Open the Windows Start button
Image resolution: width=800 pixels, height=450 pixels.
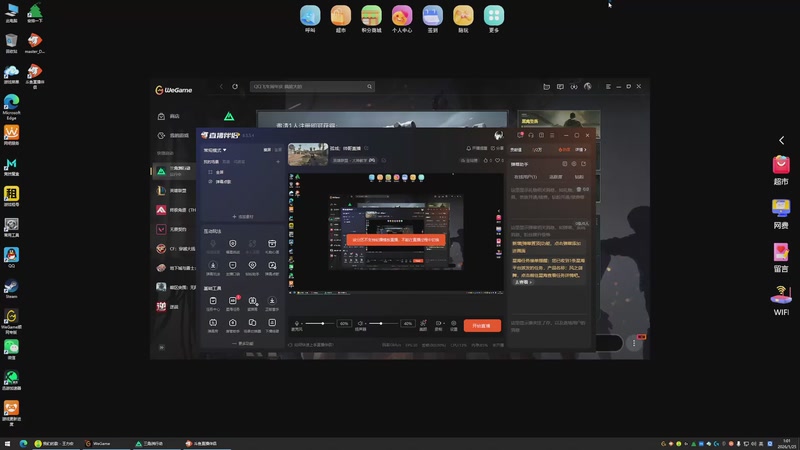(7, 443)
